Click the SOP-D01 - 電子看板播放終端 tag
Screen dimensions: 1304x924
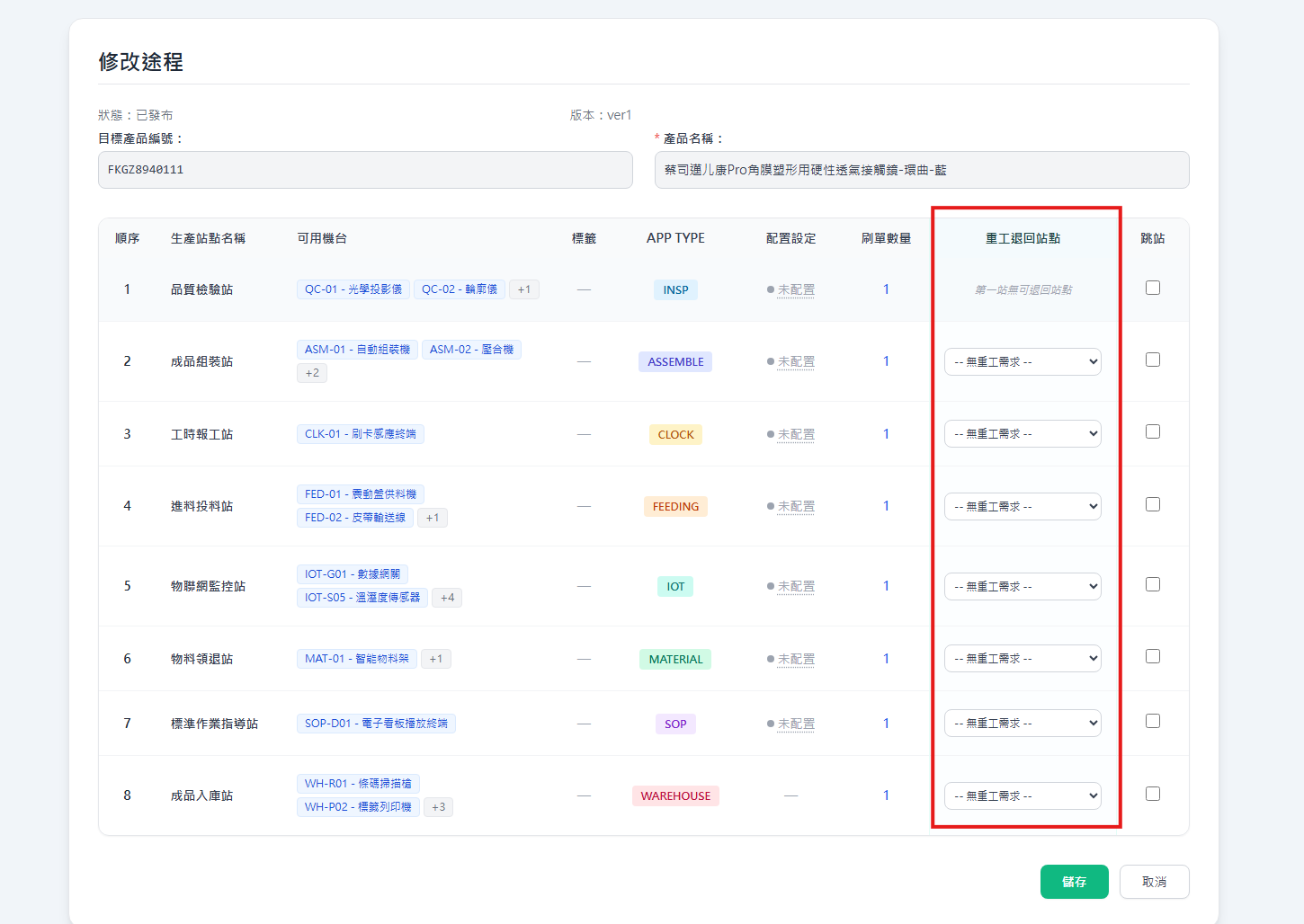pyautogui.click(x=376, y=724)
